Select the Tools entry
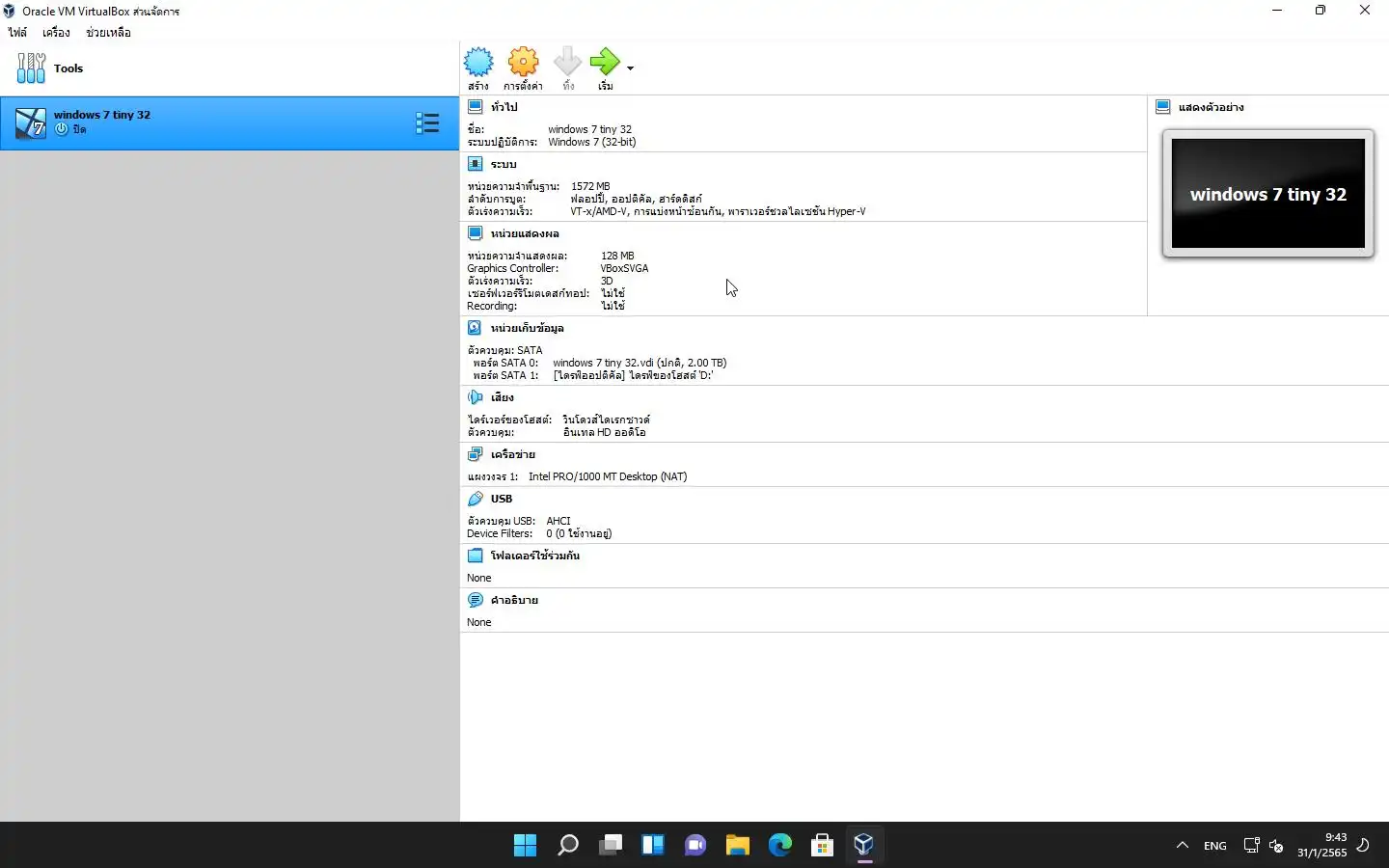Screen dimensions: 1389x868 (230, 68)
